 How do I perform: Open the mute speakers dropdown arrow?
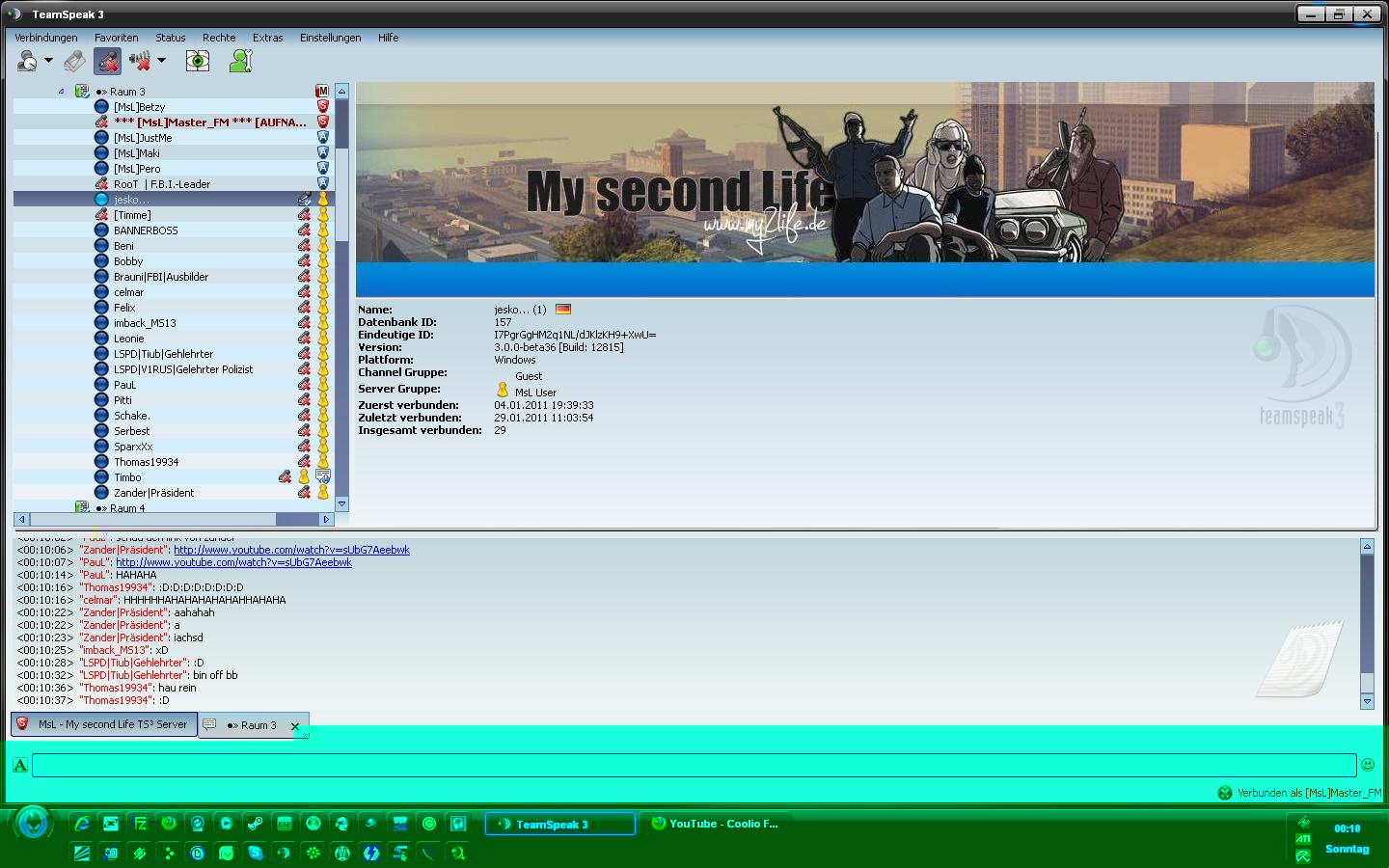pyautogui.click(x=161, y=61)
